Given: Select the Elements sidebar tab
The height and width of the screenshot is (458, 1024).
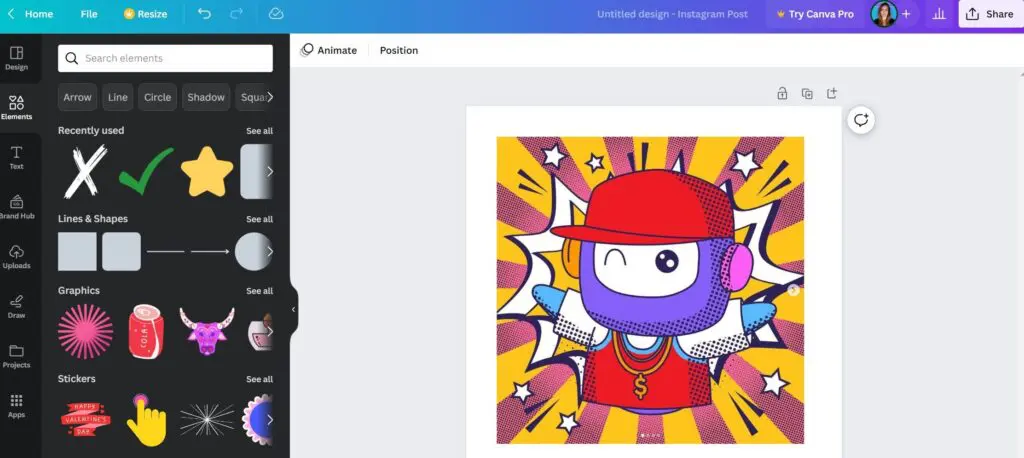Looking at the screenshot, I should coord(16,108).
